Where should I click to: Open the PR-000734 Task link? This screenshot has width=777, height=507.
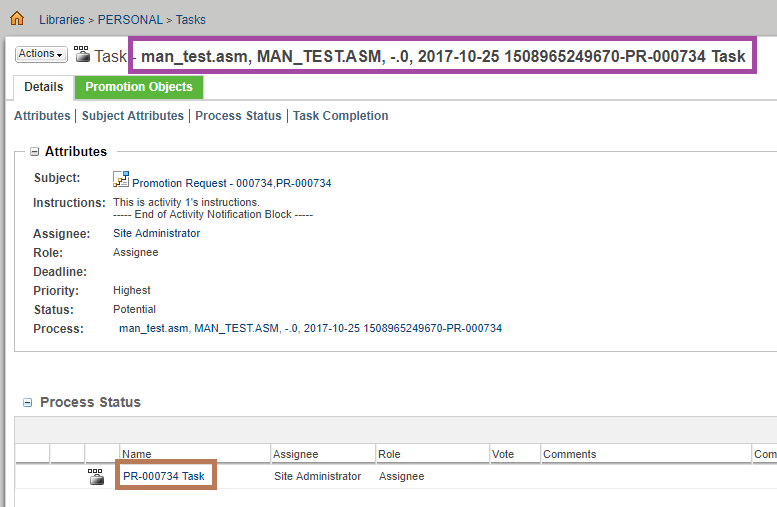tap(163, 477)
